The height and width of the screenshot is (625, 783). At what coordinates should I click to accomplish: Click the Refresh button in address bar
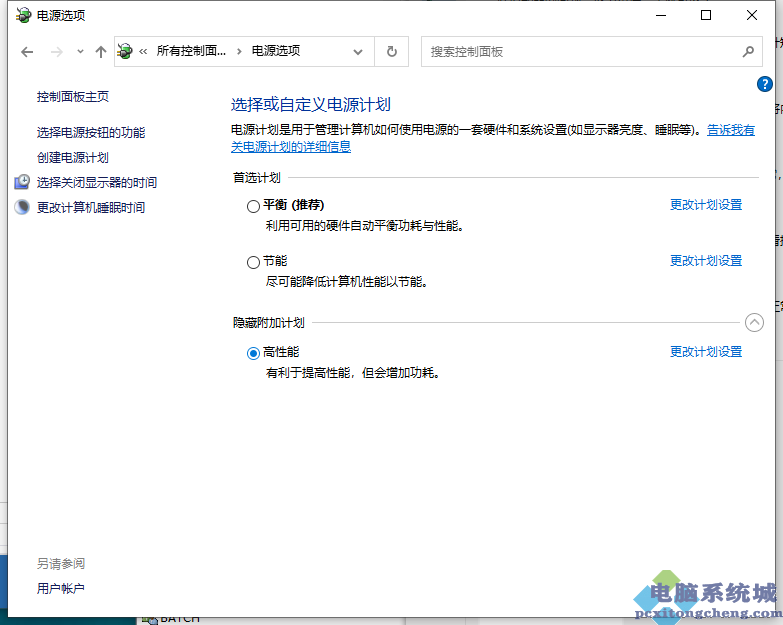(391, 51)
